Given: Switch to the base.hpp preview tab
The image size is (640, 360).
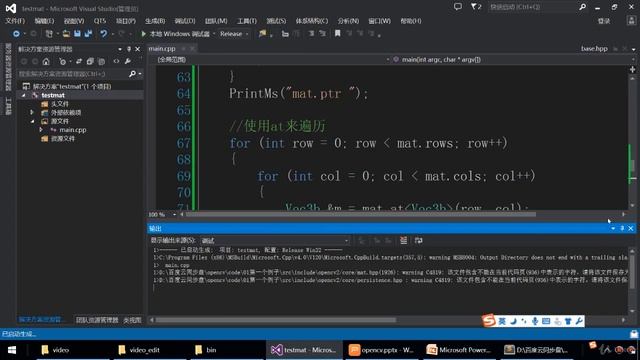Looking at the screenshot, I should [594, 49].
